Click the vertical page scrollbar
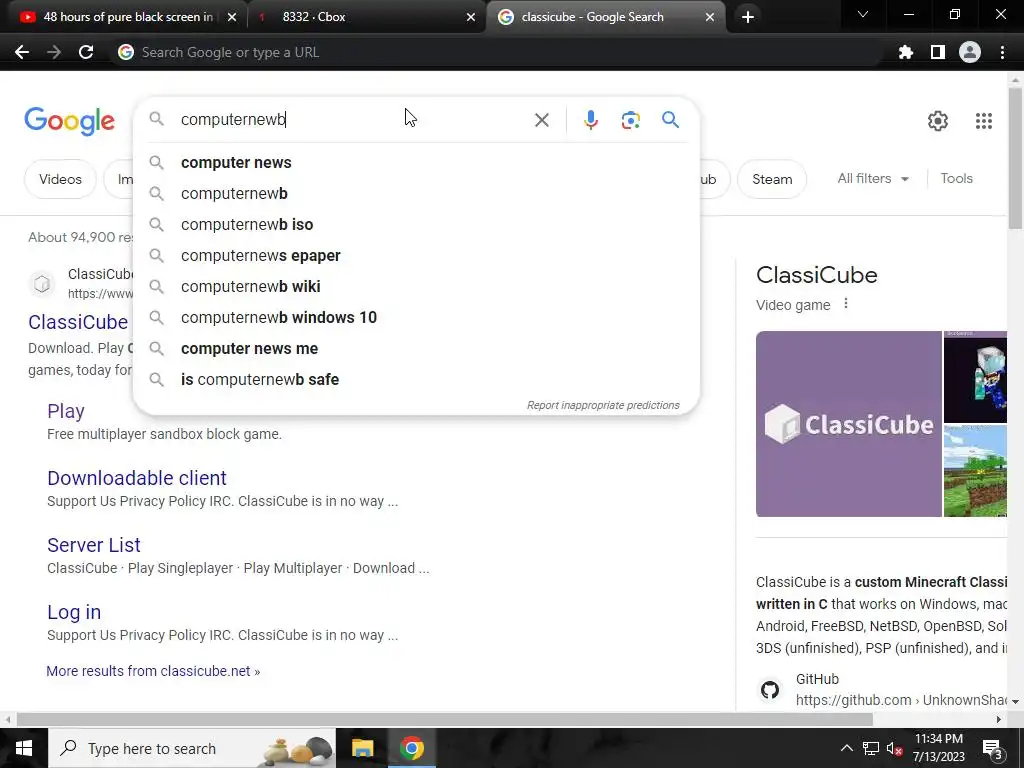1024x768 pixels. (x=1015, y=157)
